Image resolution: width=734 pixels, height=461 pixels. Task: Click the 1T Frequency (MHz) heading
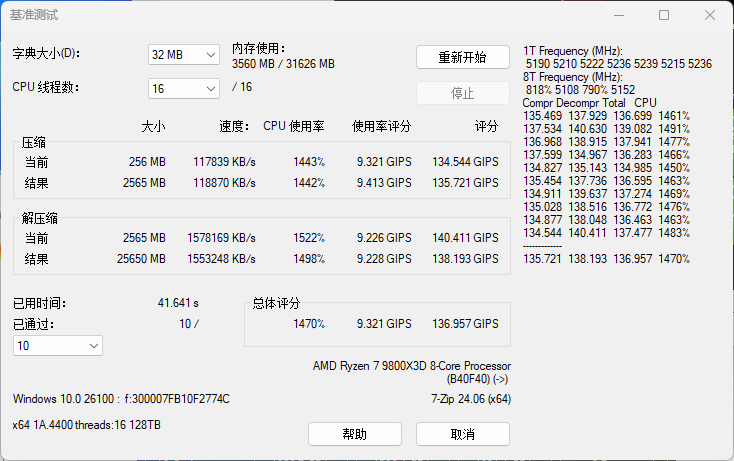click(x=573, y=51)
